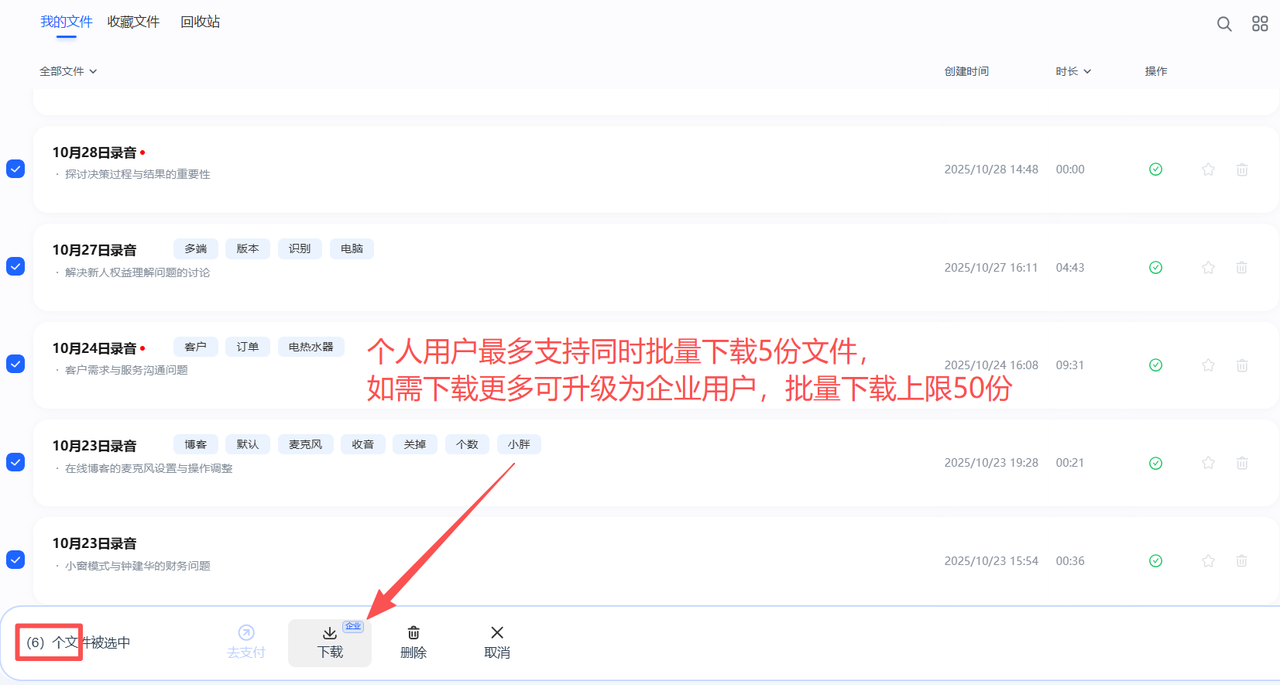Click the bottom bar 删除 trash button
1280x685 pixels.
click(413, 642)
